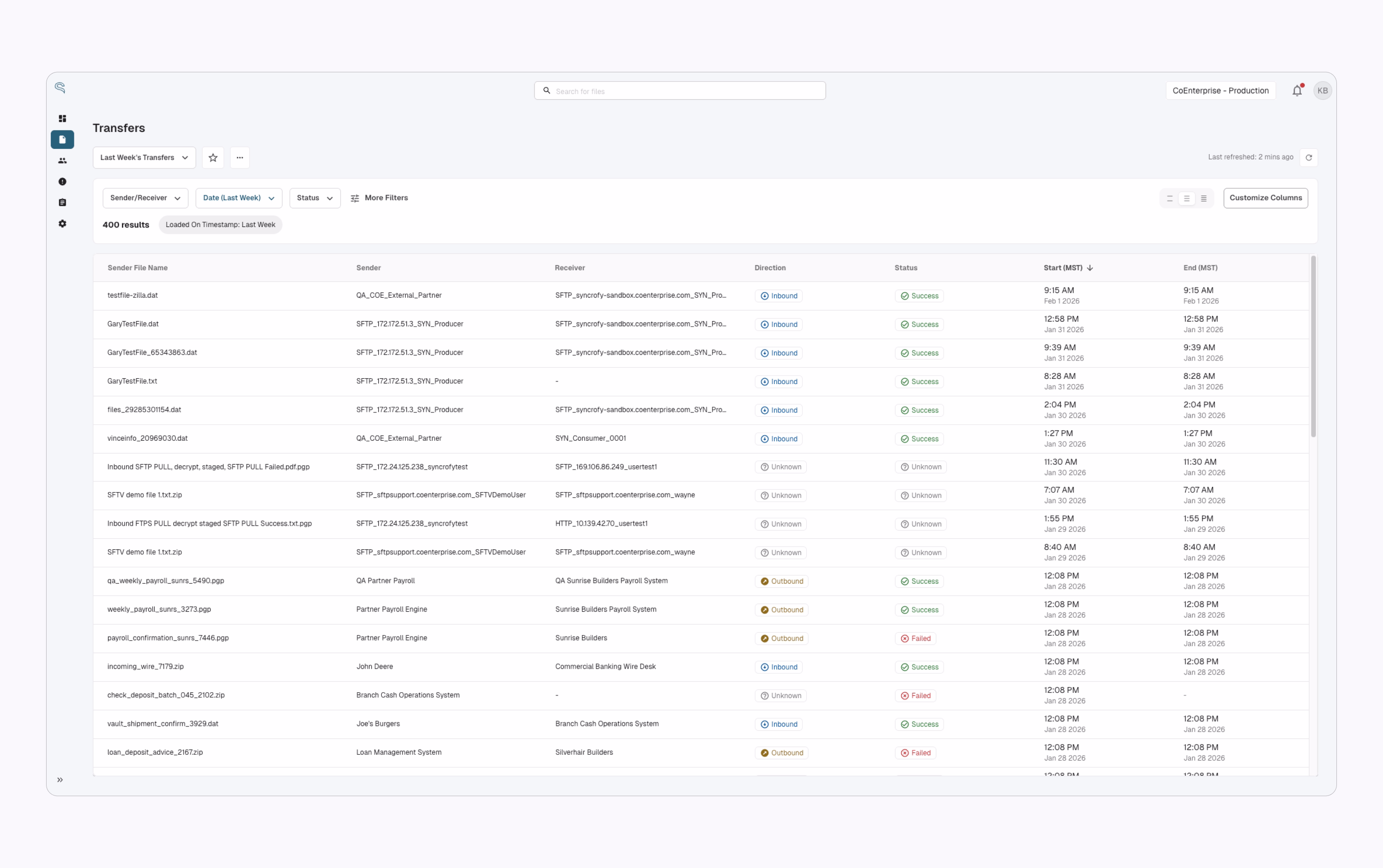The image size is (1383, 868).
Task: Open the Audit Log clipboard icon in sidebar
Action: pyautogui.click(x=62, y=202)
